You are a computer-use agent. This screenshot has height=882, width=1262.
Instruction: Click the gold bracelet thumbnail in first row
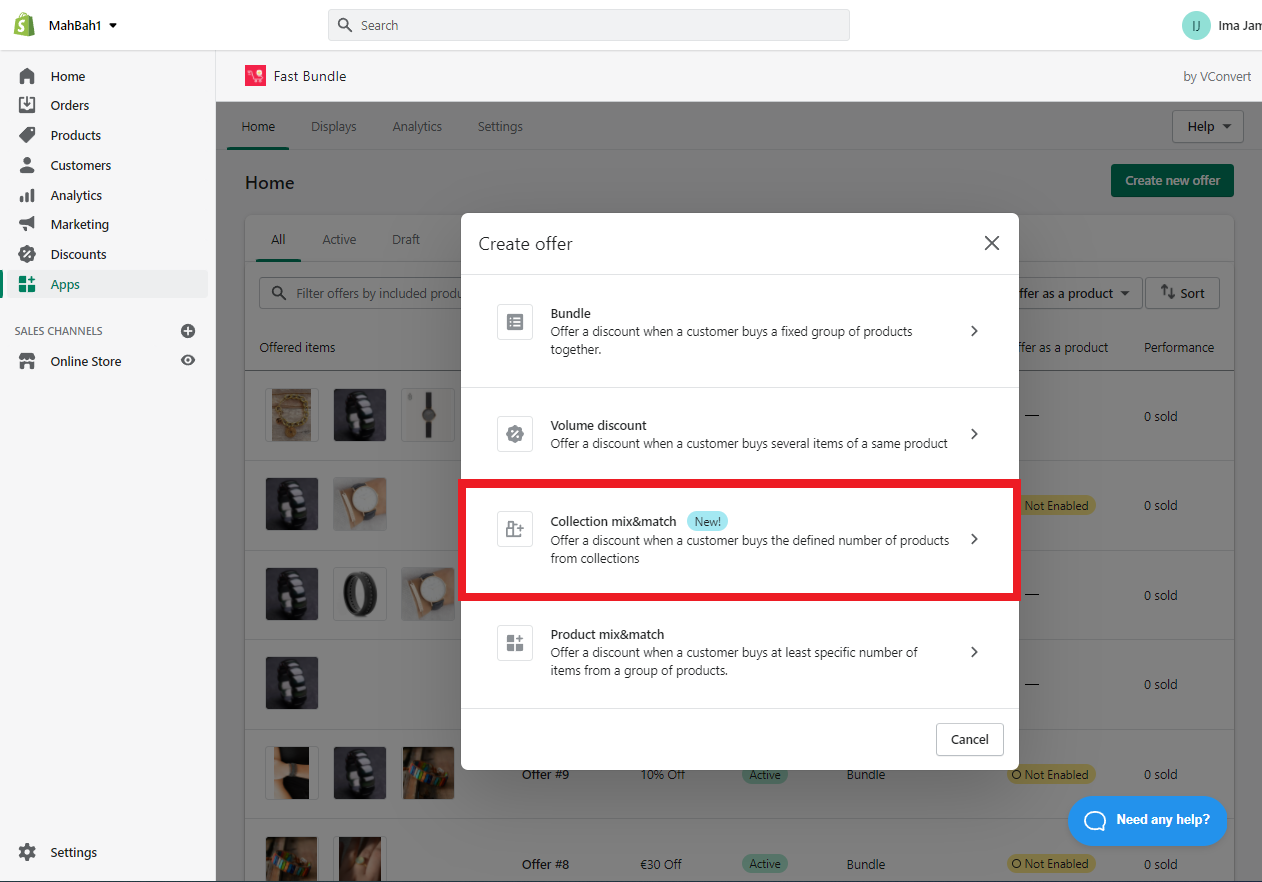(292, 415)
